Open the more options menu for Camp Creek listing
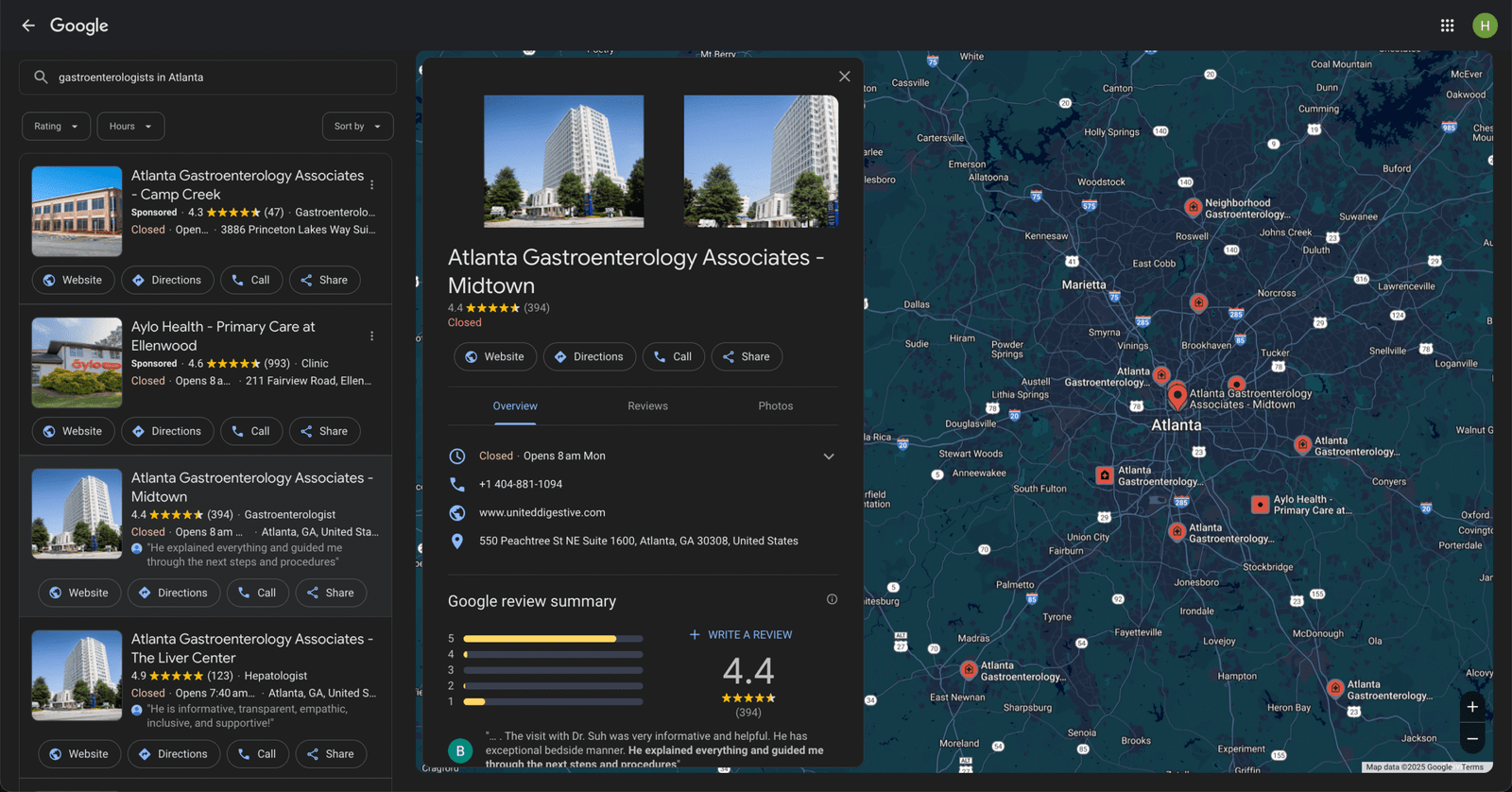The height and width of the screenshot is (792, 1512). (372, 185)
